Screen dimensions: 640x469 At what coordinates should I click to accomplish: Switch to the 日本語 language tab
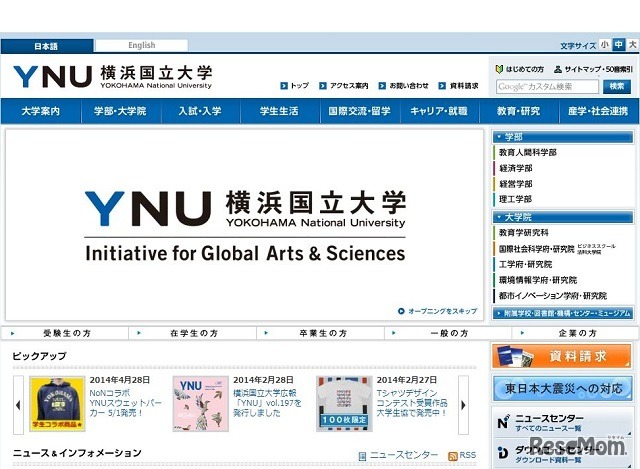tap(47, 46)
